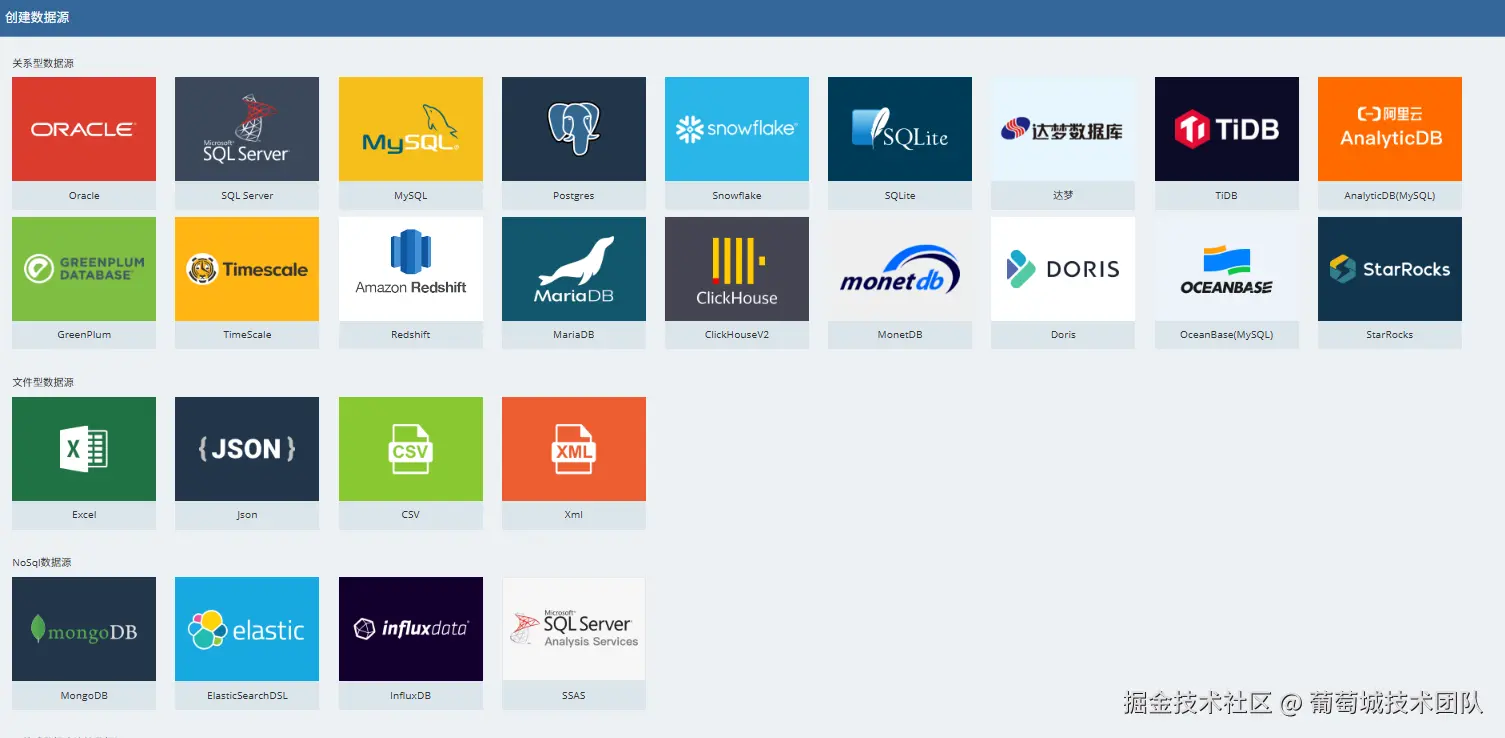1505x738 pixels.
Task: Click the "Json" caption label
Action: click(x=247, y=515)
